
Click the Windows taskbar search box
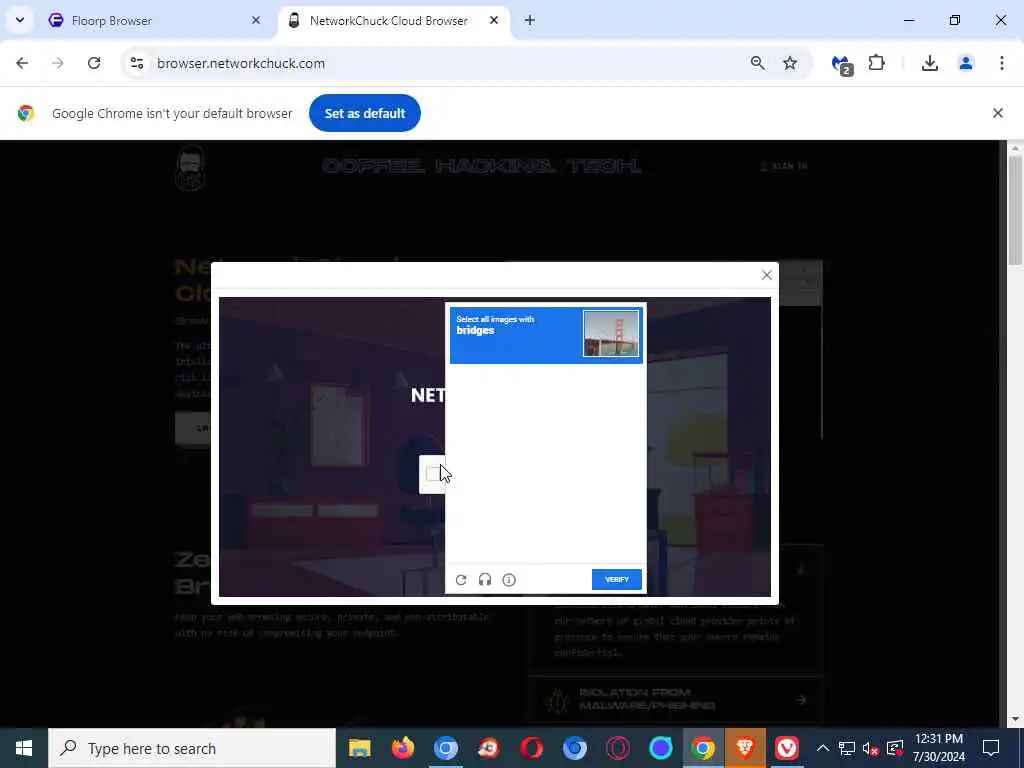[x=192, y=748]
